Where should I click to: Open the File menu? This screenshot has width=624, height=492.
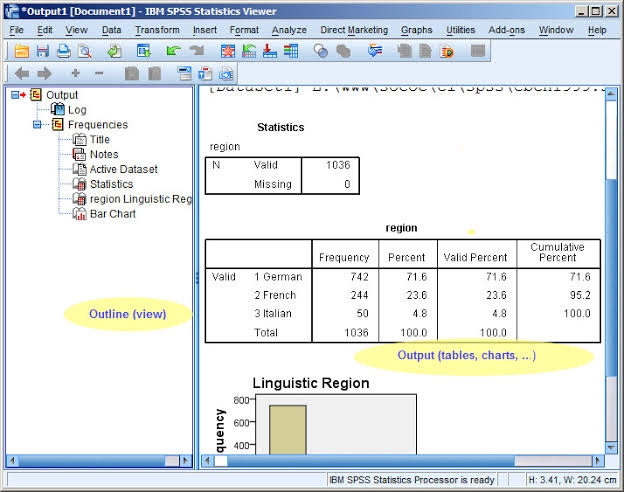16,30
